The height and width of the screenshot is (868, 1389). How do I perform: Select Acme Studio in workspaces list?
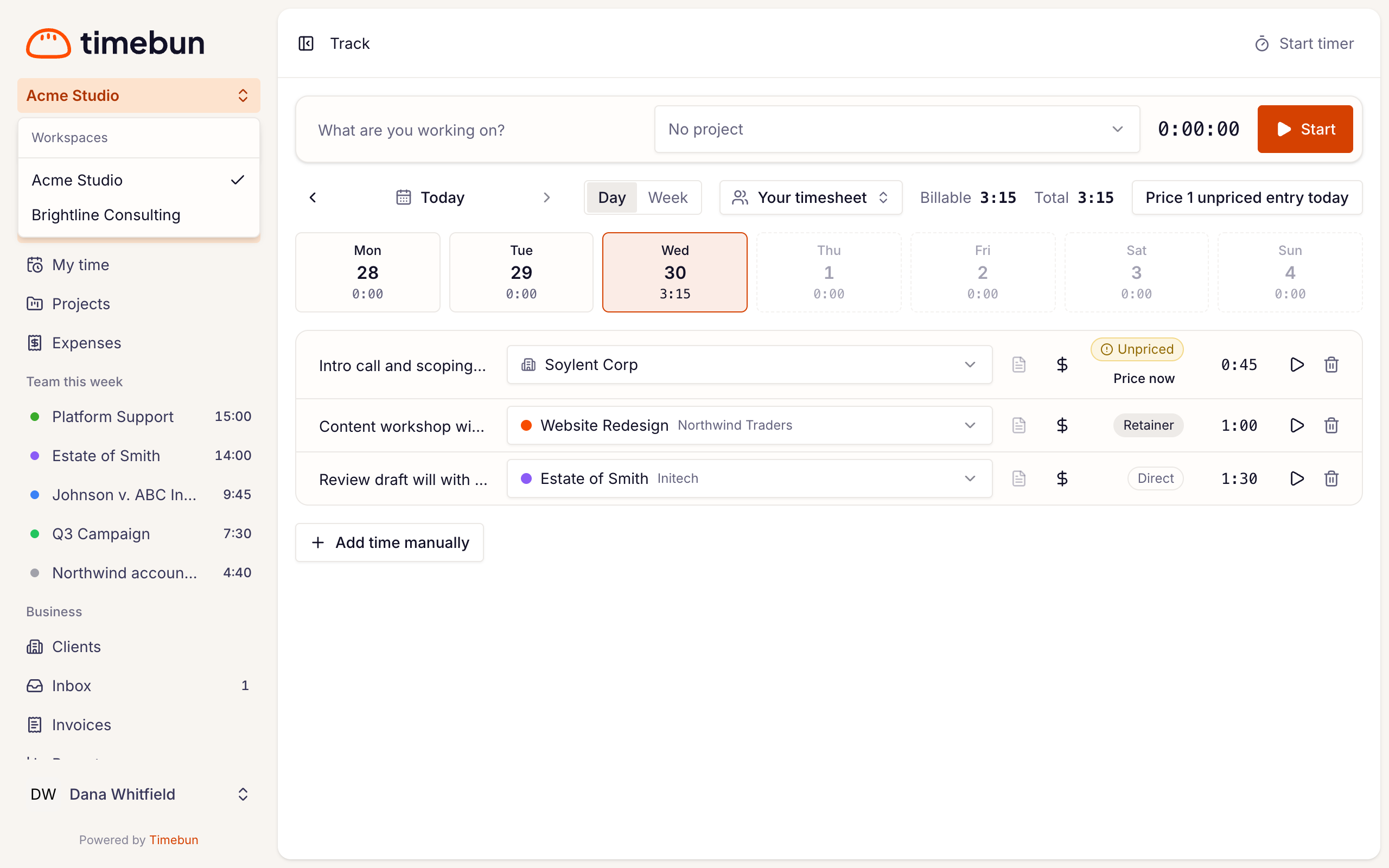[x=138, y=180]
